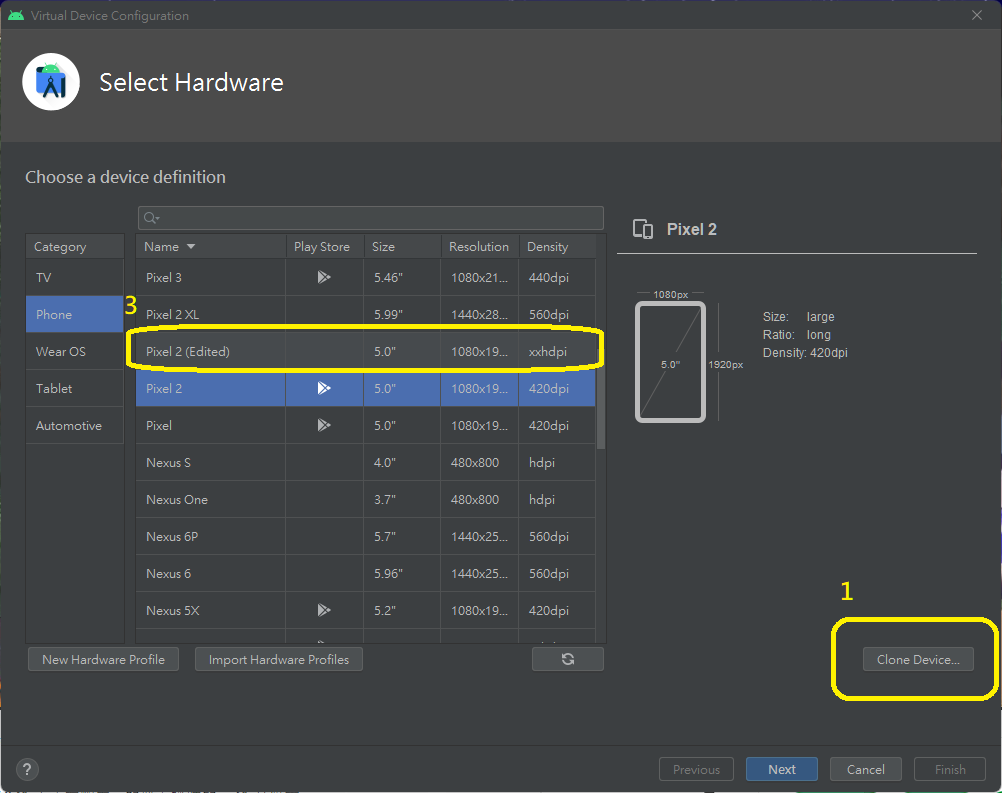This screenshot has height=793, width=1002.
Task: Select the Automotive category
Action: click(74, 426)
